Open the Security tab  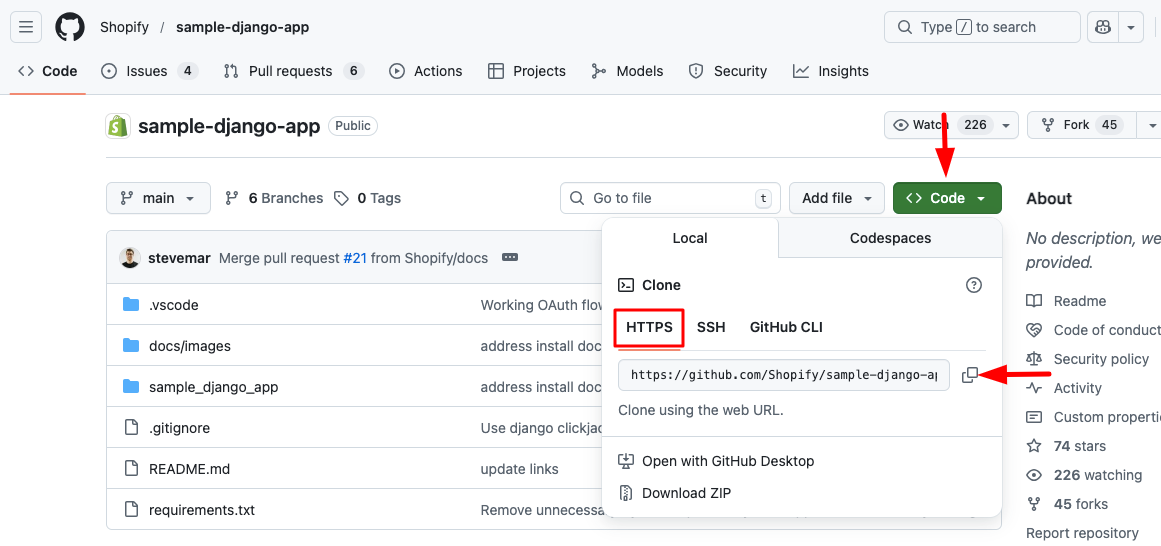(727, 71)
